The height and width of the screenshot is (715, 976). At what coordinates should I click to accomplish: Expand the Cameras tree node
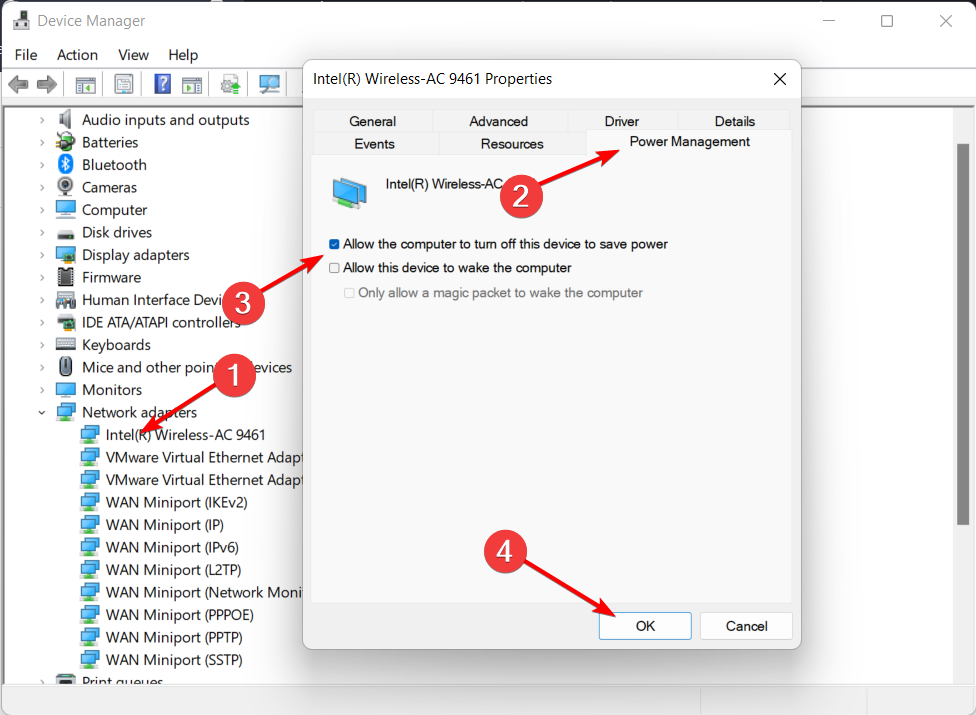tap(42, 187)
